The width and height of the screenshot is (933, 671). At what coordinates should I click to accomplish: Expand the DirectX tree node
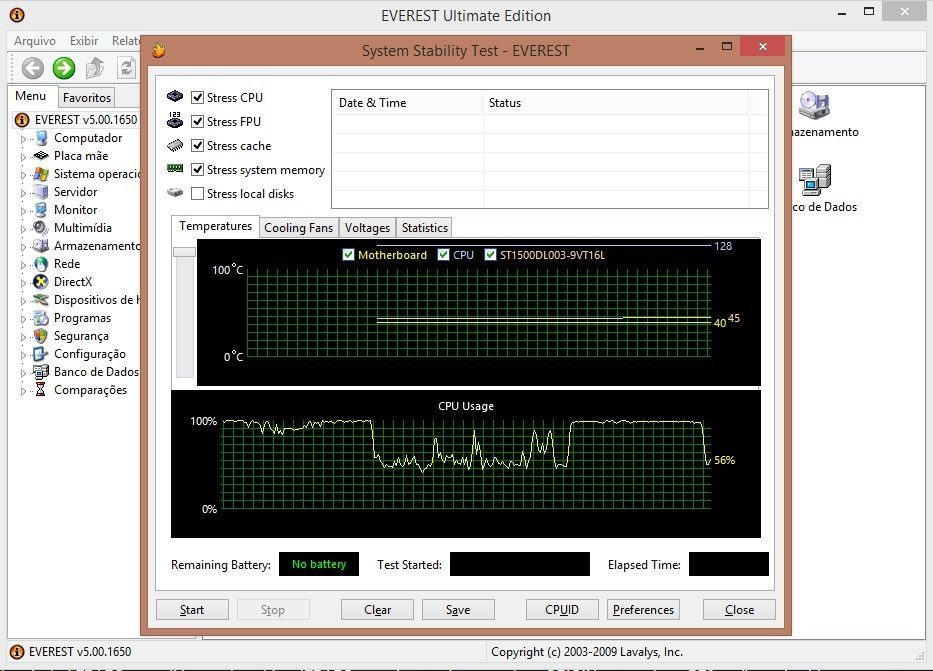tap(23, 283)
